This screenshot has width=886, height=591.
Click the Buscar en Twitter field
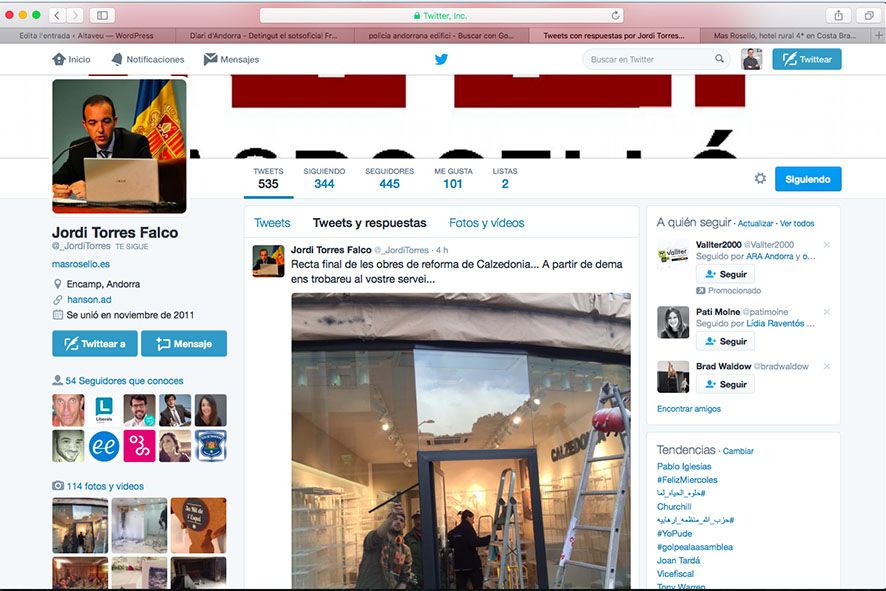click(650, 59)
